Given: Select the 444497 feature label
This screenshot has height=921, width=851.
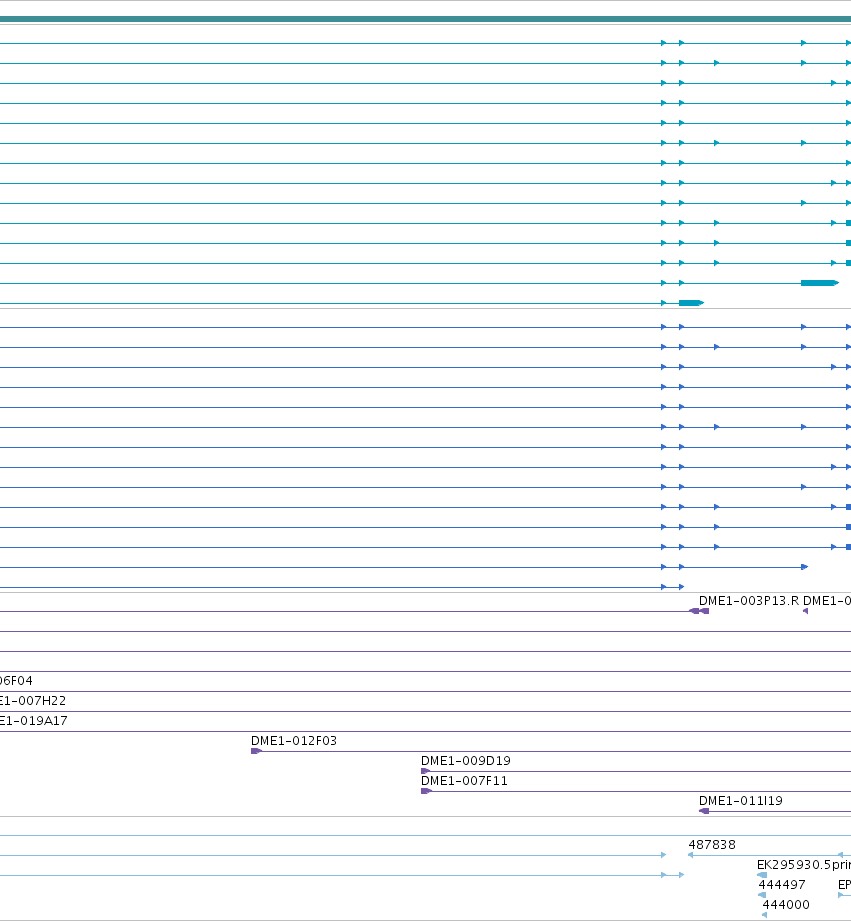Looking at the screenshot, I should coord(782,885).
